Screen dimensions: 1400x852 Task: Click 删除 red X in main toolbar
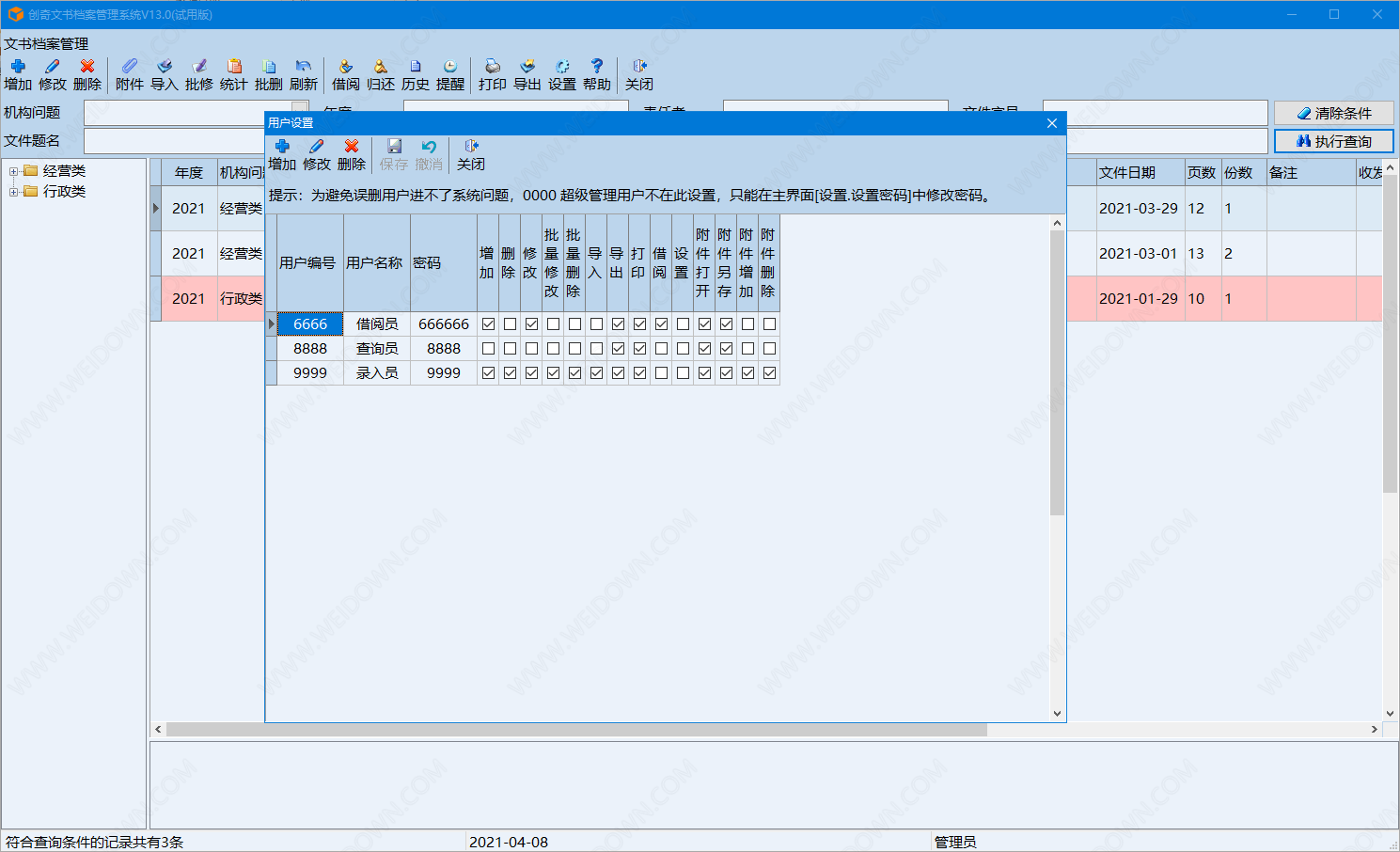(87, 74)
